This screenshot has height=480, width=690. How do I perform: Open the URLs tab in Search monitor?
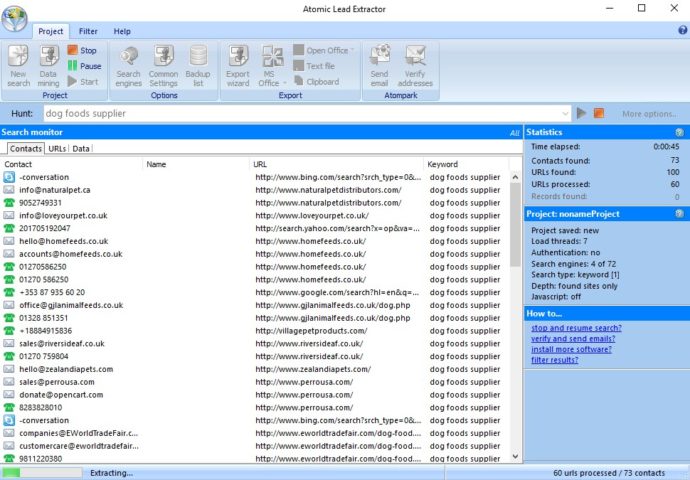57,149
